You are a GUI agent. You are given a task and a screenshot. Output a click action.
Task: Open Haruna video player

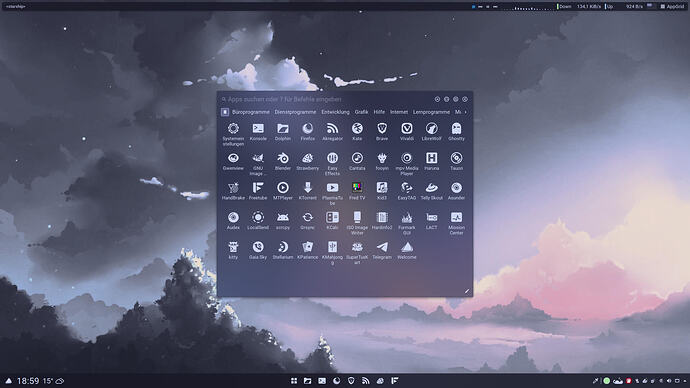[x=432, y=161]
